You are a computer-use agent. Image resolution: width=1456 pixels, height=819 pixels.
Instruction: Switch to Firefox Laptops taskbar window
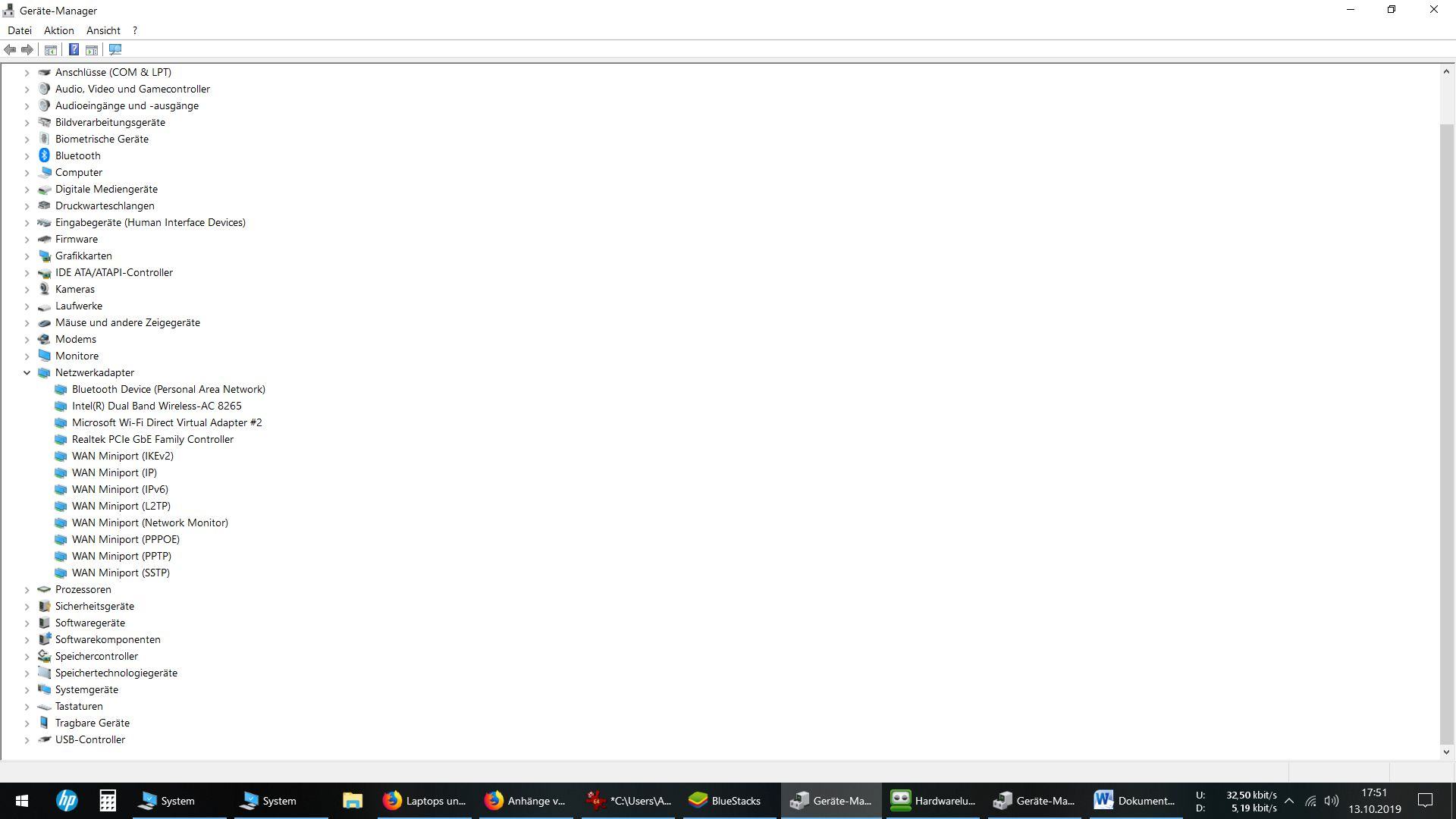424,801
